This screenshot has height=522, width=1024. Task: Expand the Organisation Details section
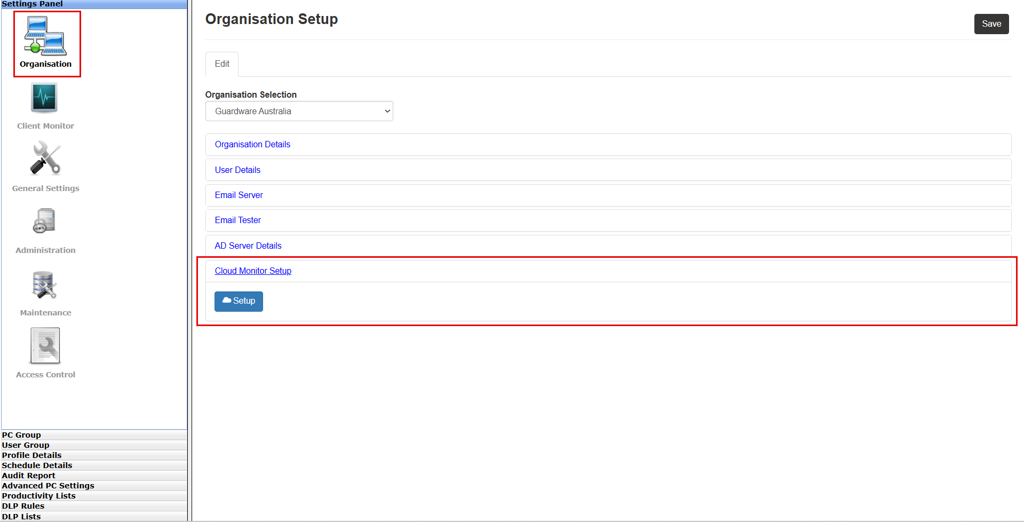click(x=252, y=145)
